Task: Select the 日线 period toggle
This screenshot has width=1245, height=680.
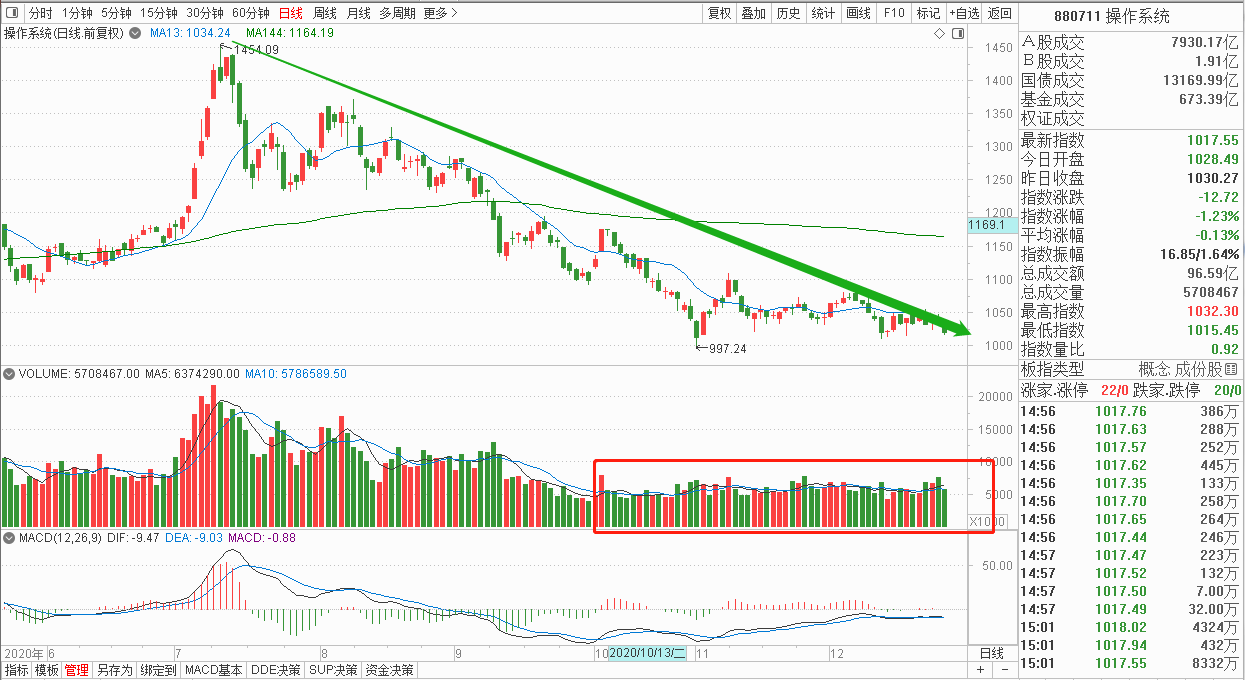Action: [x=291, y=13]
